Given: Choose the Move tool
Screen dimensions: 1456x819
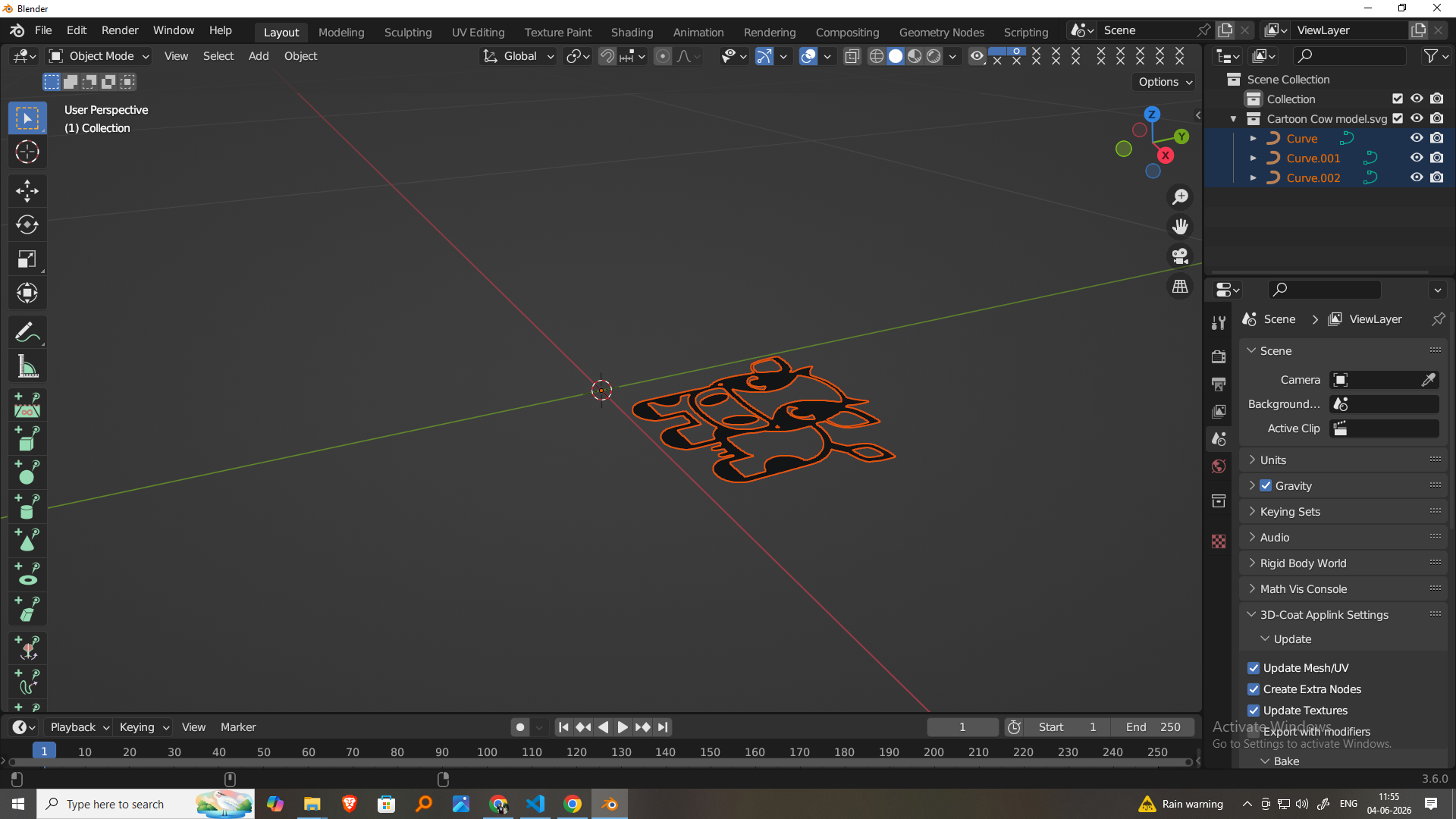Looking at the screenshot, I should tap(27, 190).
